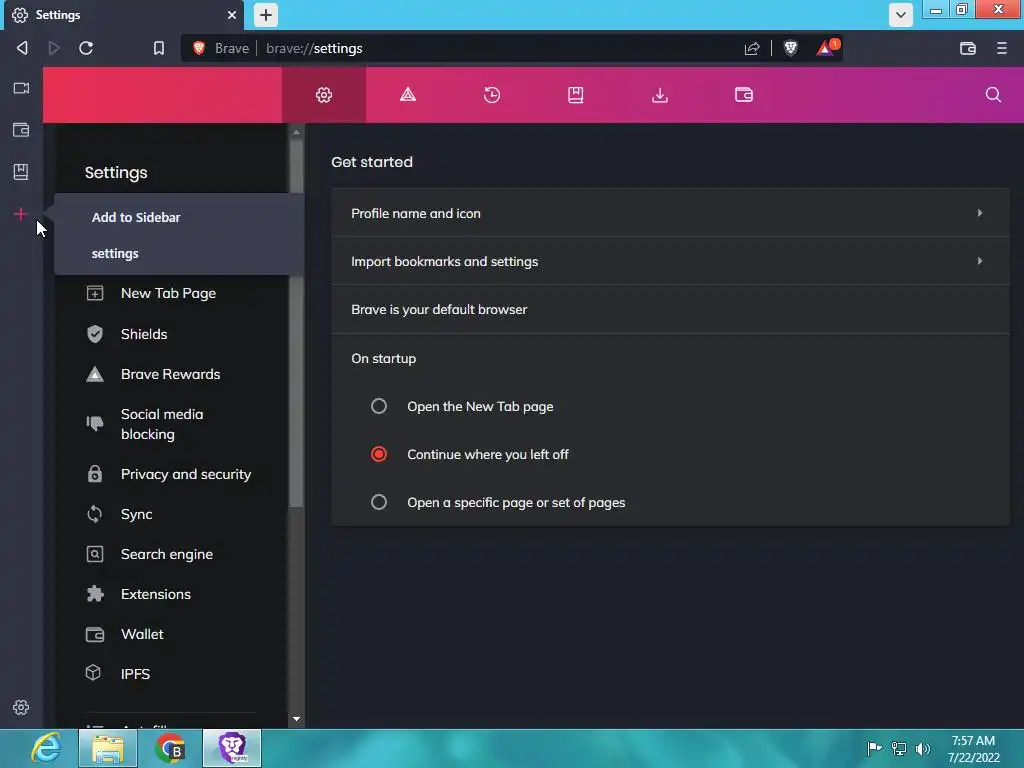
Task: Open the Downloads tab in header
Action: 660,95
